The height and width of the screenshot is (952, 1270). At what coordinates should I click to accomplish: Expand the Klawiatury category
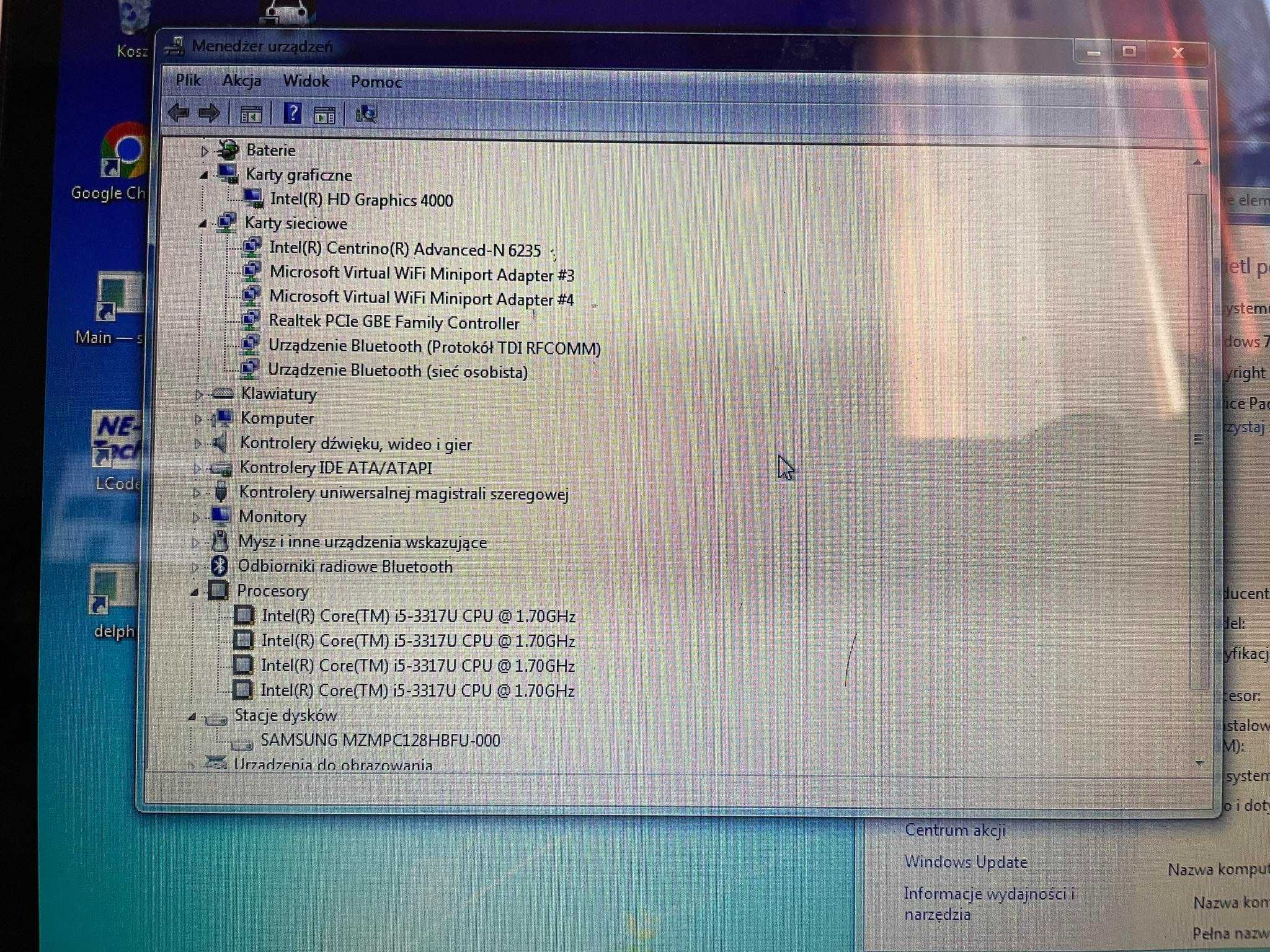[198, 395]
